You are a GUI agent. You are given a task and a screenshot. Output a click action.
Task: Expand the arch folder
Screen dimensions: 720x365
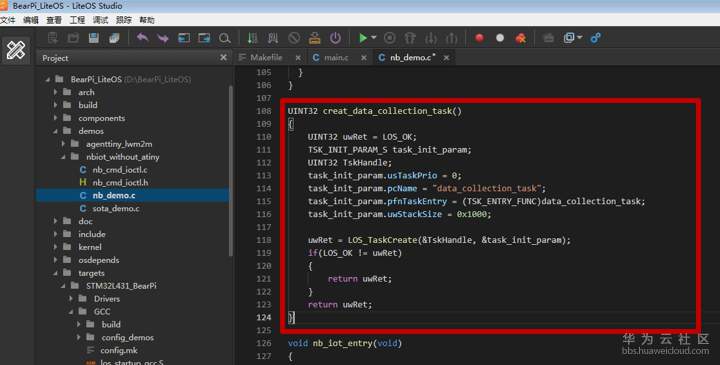click(x=56, y=92)
